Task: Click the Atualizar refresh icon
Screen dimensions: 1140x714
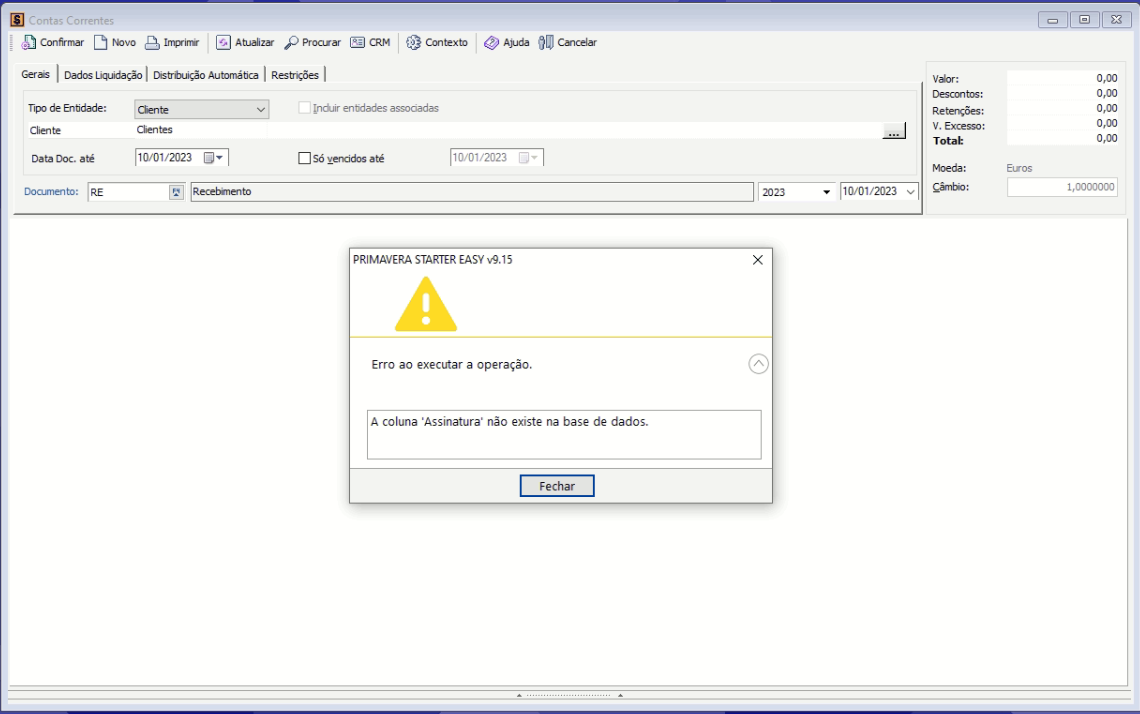Action: point(223,43)
